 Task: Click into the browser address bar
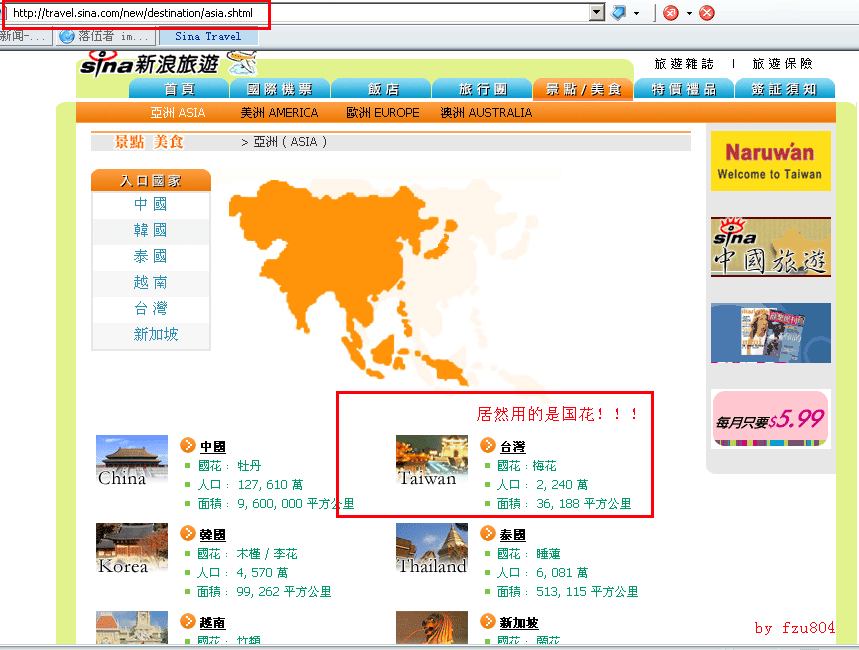[299, 13]
